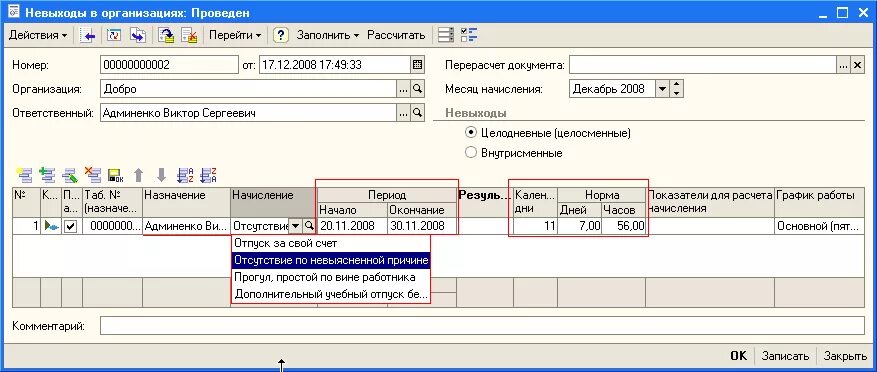
Task: Open the Месяц начисления dropdown arrow
Action: coord(662,89)
